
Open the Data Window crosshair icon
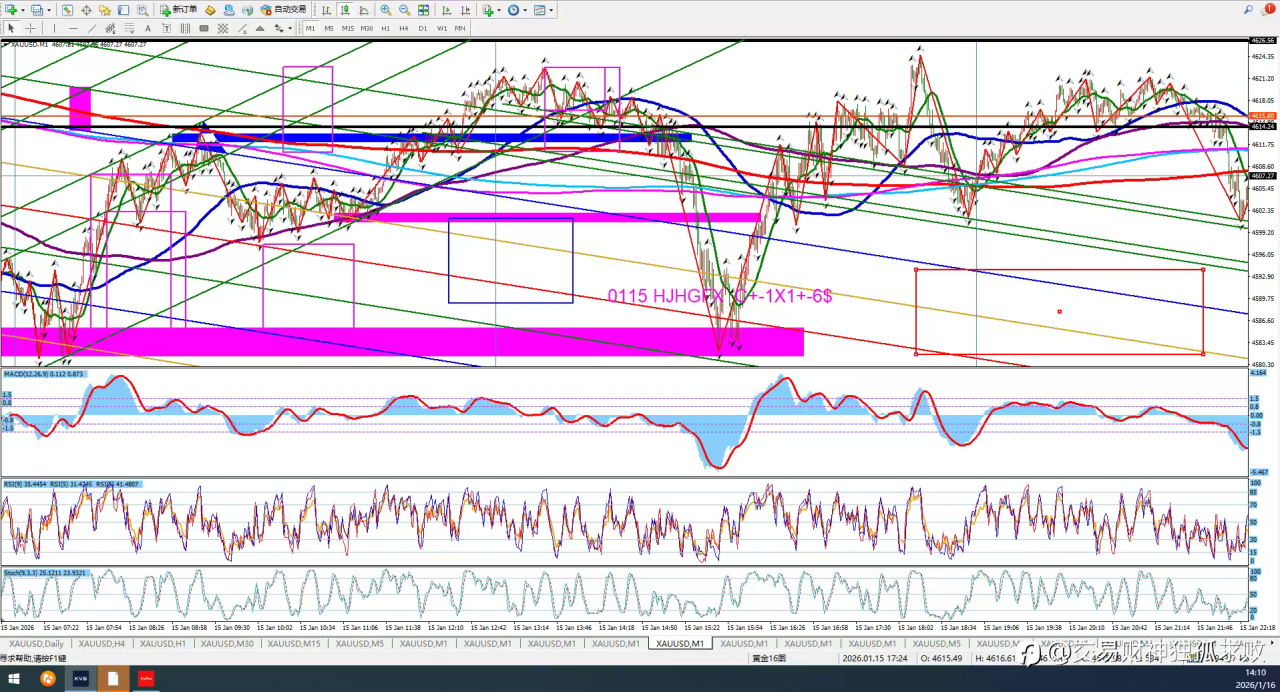(86, 10)
